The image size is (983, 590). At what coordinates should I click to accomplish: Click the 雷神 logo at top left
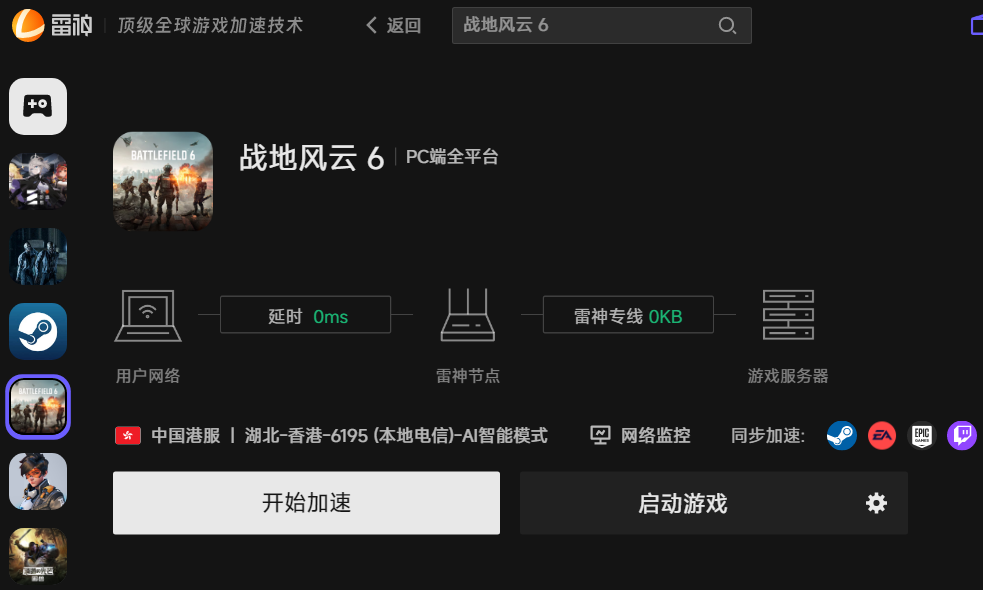52,26
